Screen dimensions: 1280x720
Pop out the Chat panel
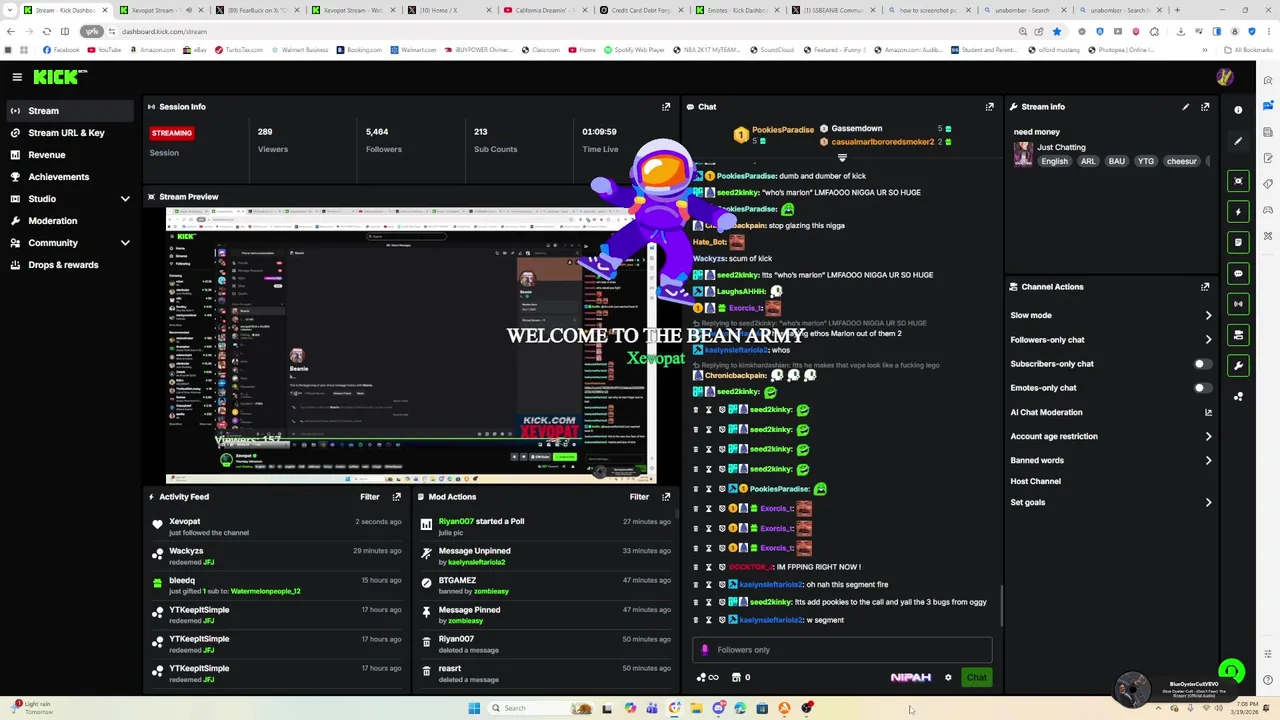990,107
